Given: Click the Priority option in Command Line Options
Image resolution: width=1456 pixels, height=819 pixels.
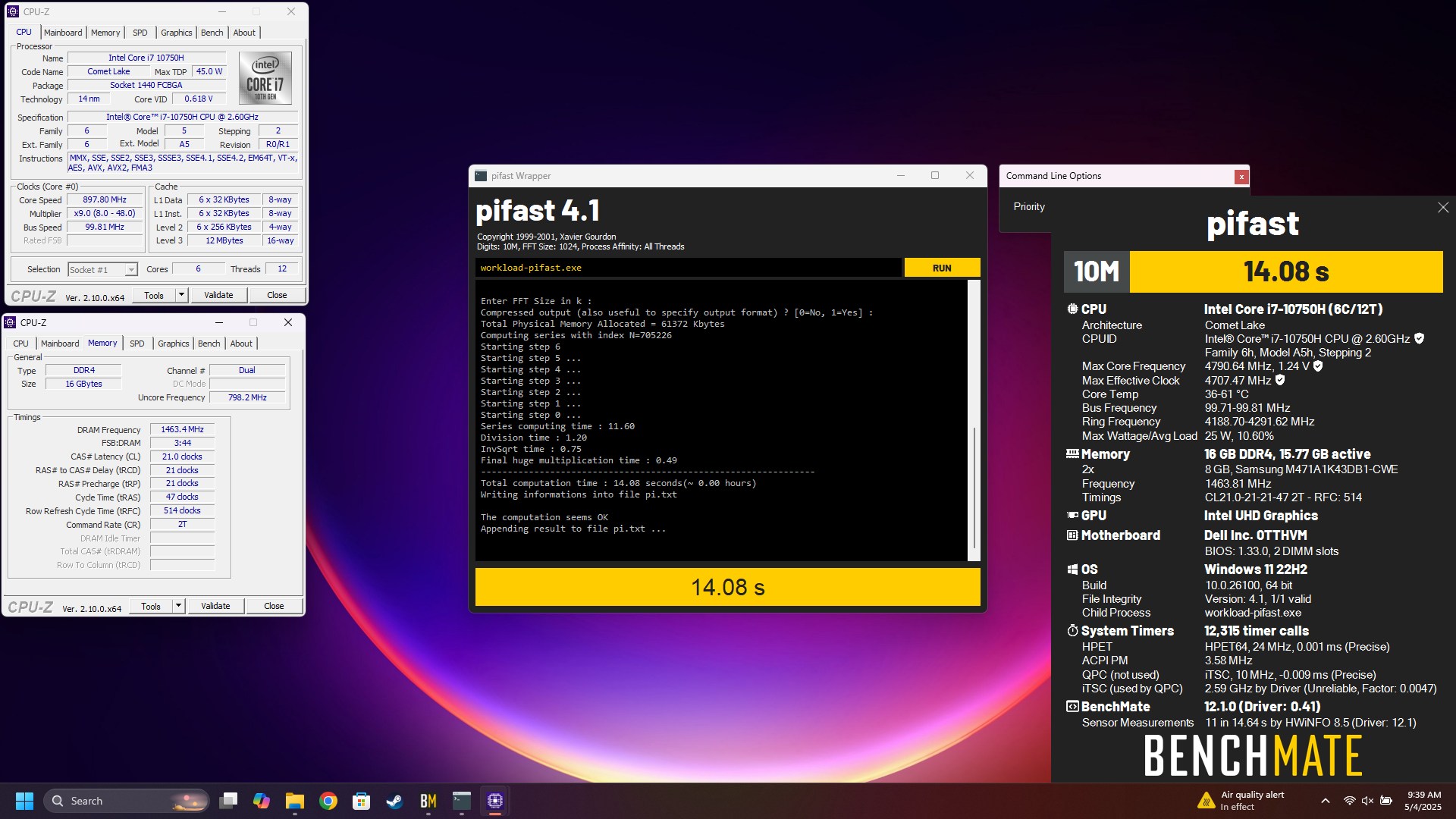Looking at the screenshot, I should pyautogui.click(x=1029, y=206).
